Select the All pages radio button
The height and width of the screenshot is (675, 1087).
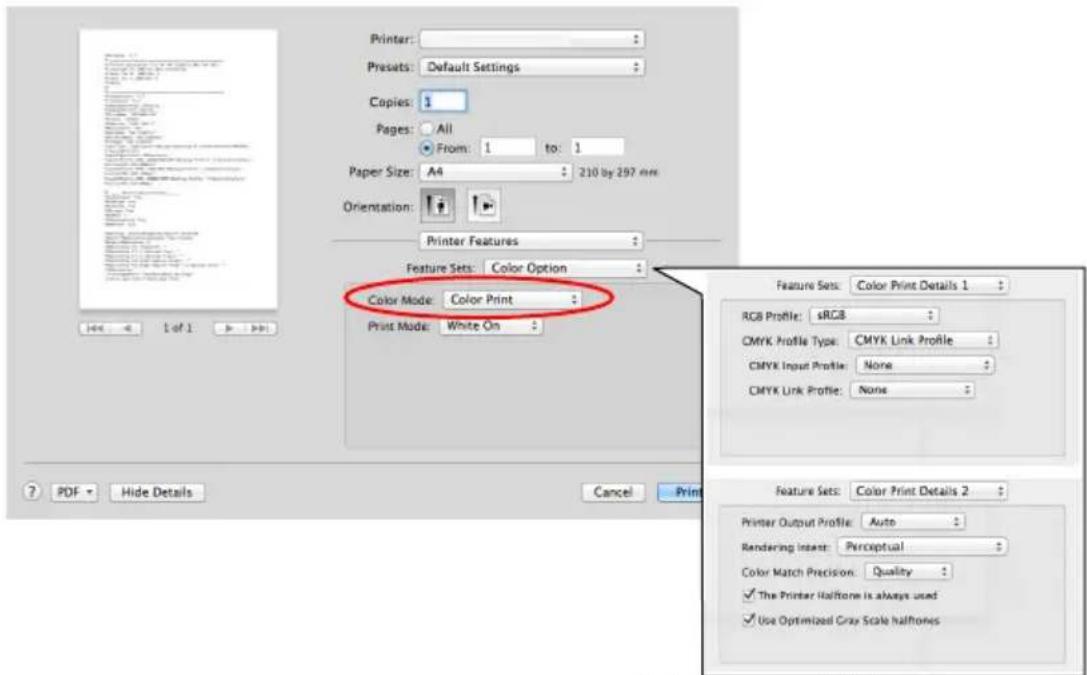click(428, 129)
